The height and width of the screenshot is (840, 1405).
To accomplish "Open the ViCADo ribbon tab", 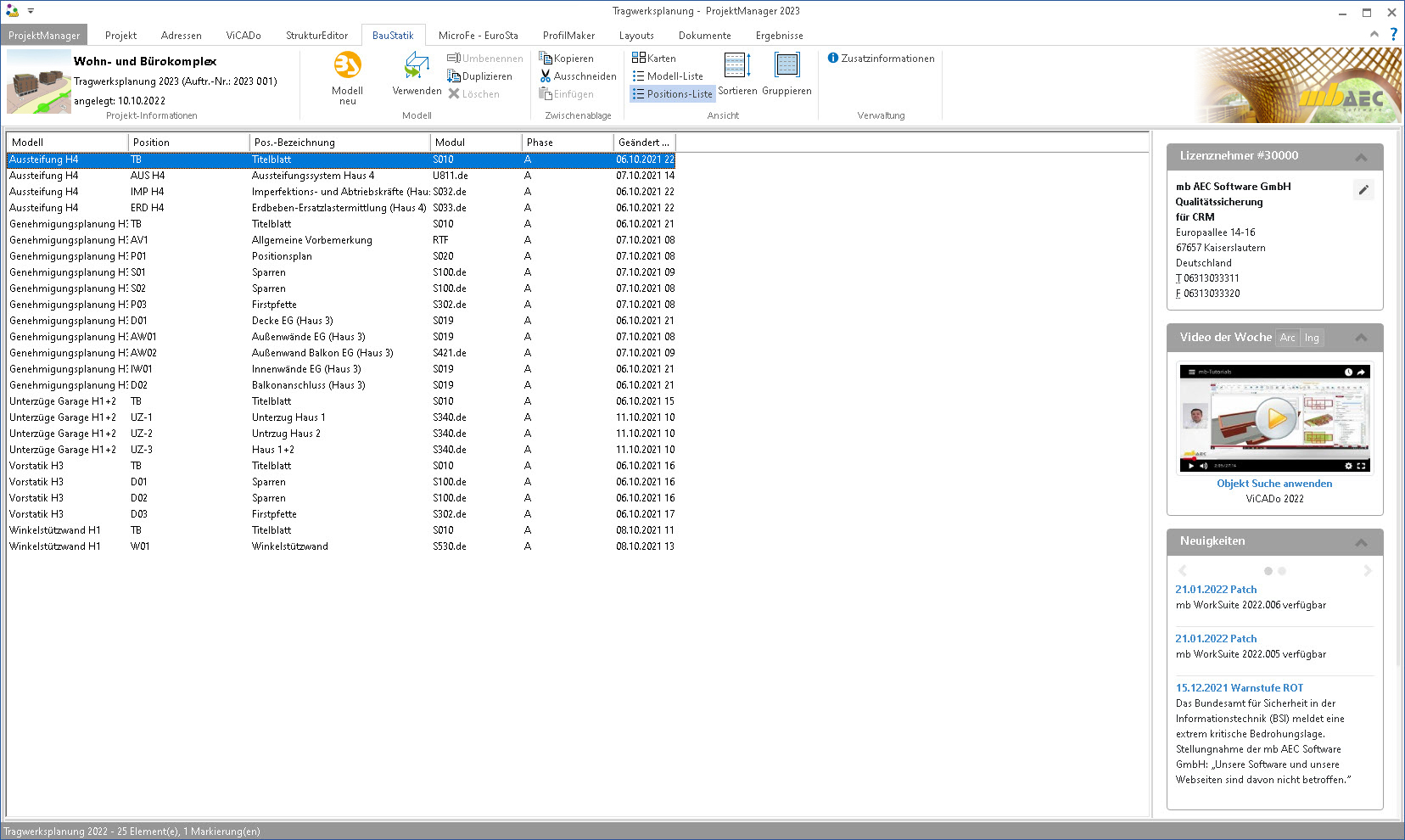I will pos(243,36).
